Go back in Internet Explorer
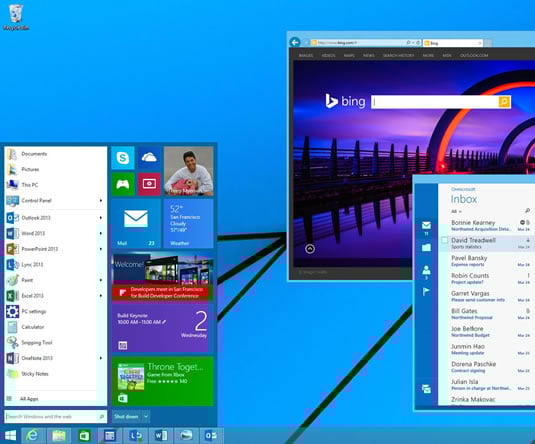This screenshot has width=535, height=444. tap(295, 42)
